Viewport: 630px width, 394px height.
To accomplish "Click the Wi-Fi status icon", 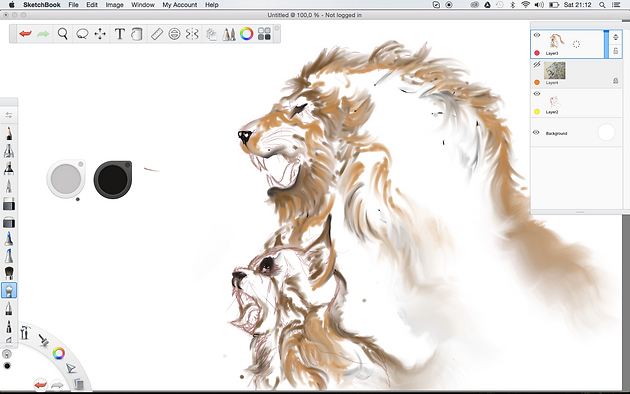I will pyautogui.click(x=525, y=5).
